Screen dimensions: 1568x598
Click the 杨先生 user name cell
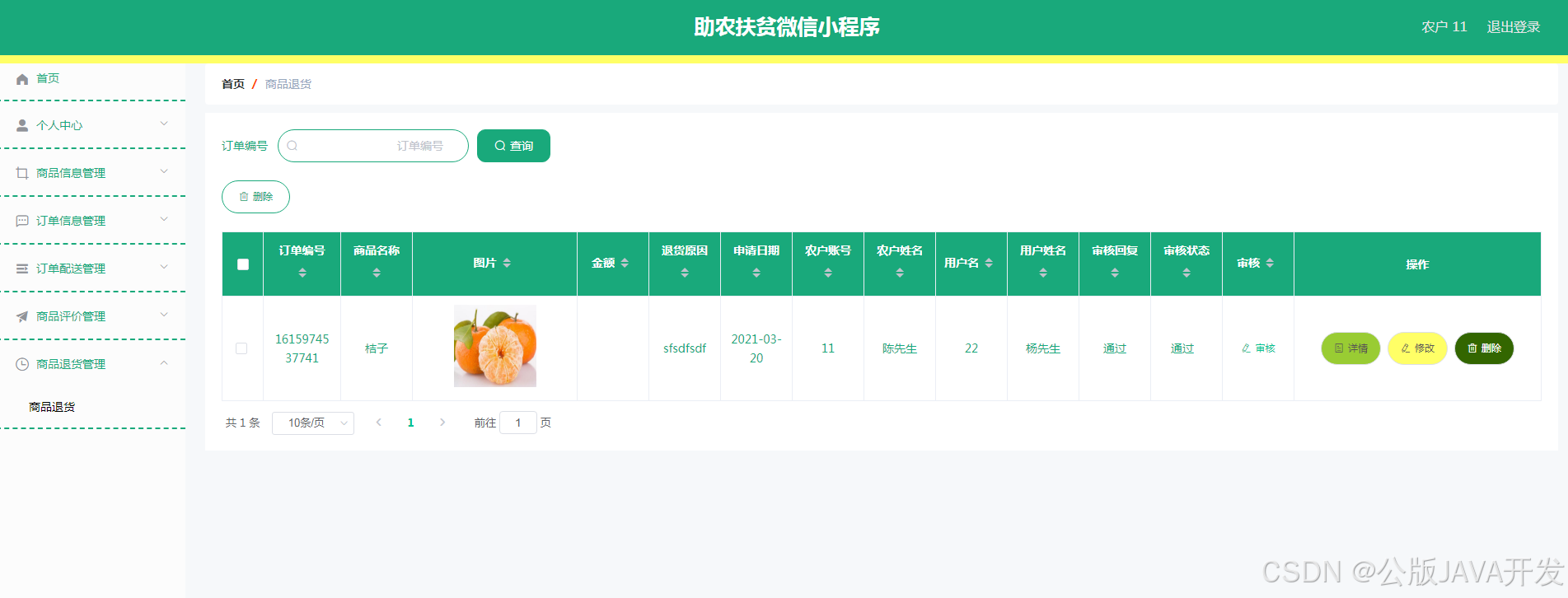click(1043, 348)
